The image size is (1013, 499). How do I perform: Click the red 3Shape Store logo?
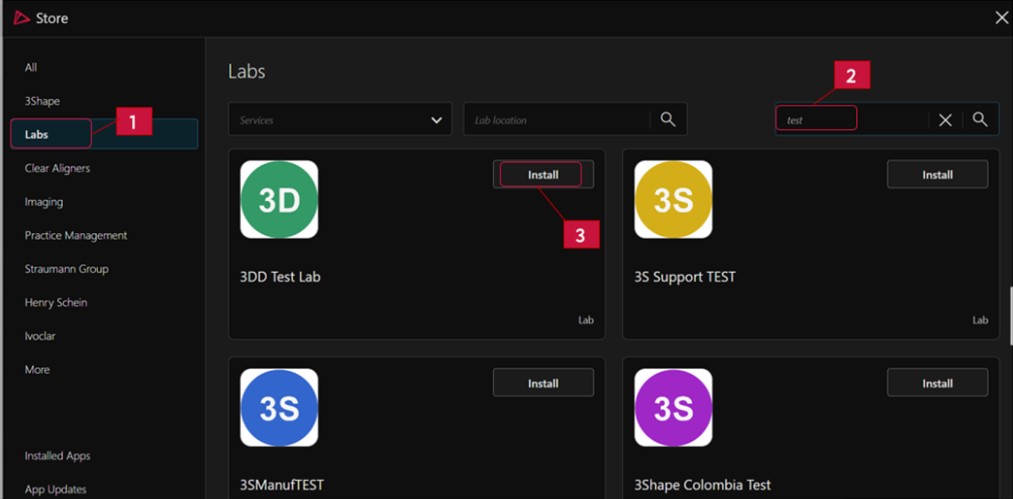point(21,17)
